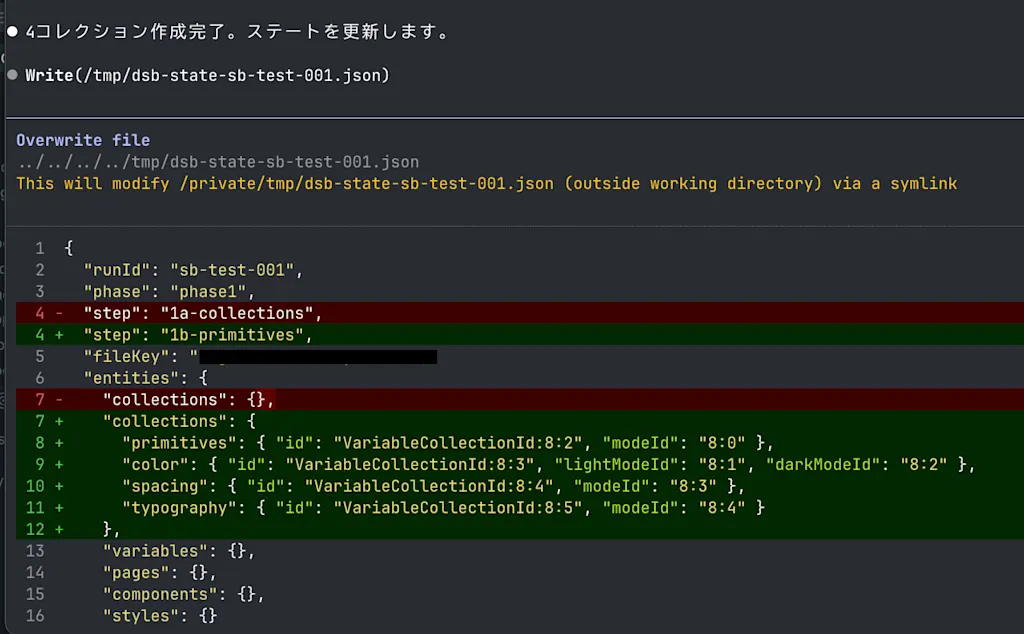Click the symlink warning line in yellow

coord(487,183)
